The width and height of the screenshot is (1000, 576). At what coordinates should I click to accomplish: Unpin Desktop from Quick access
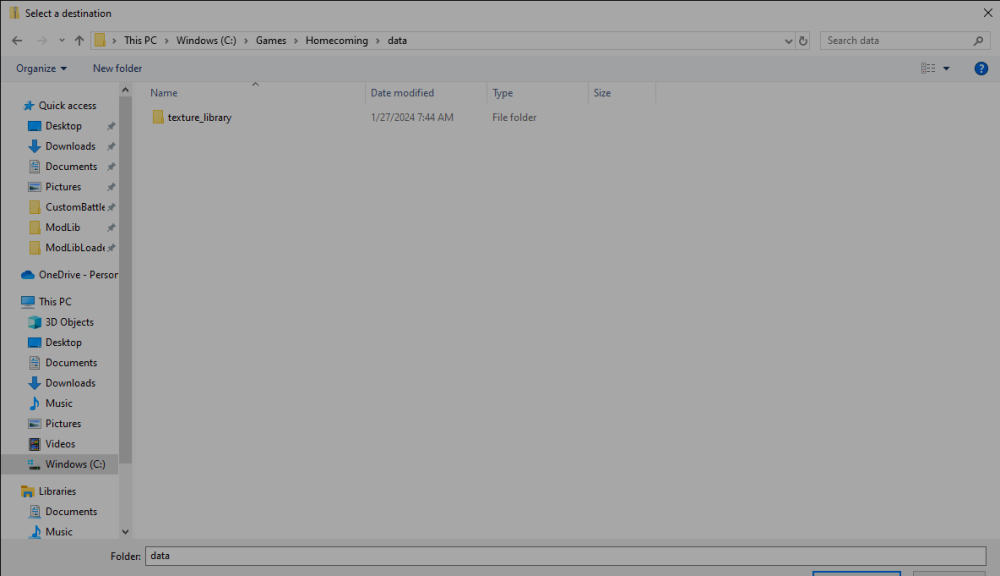[x=111, y=125]
